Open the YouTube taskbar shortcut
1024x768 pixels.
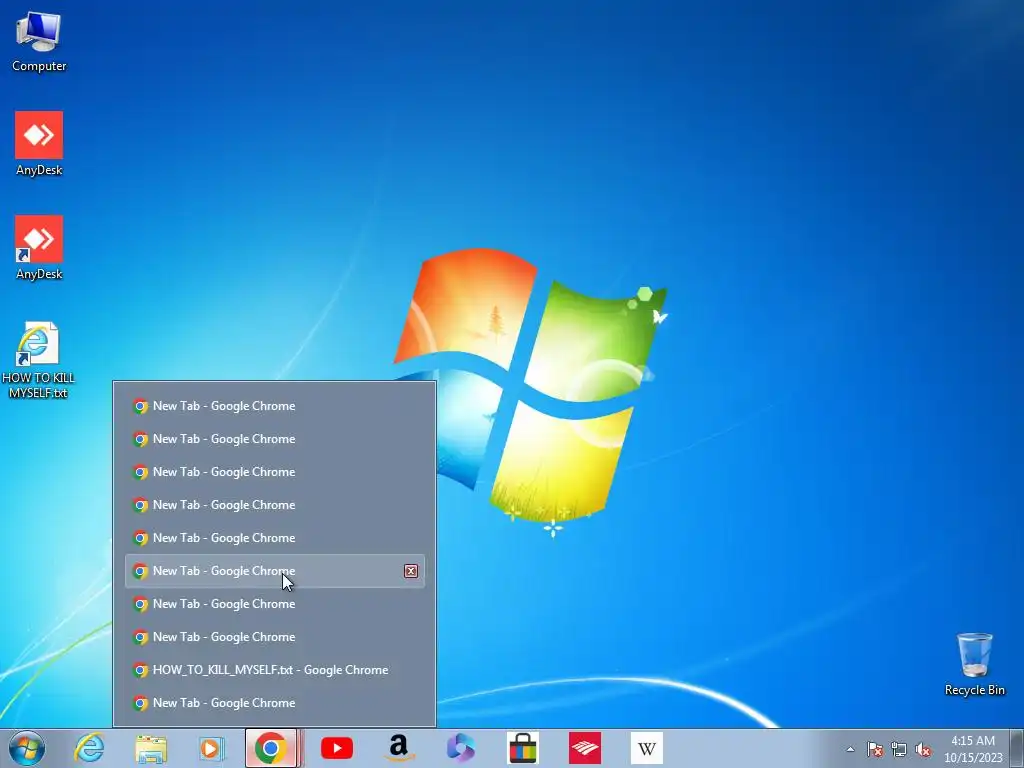pos(337,748)
